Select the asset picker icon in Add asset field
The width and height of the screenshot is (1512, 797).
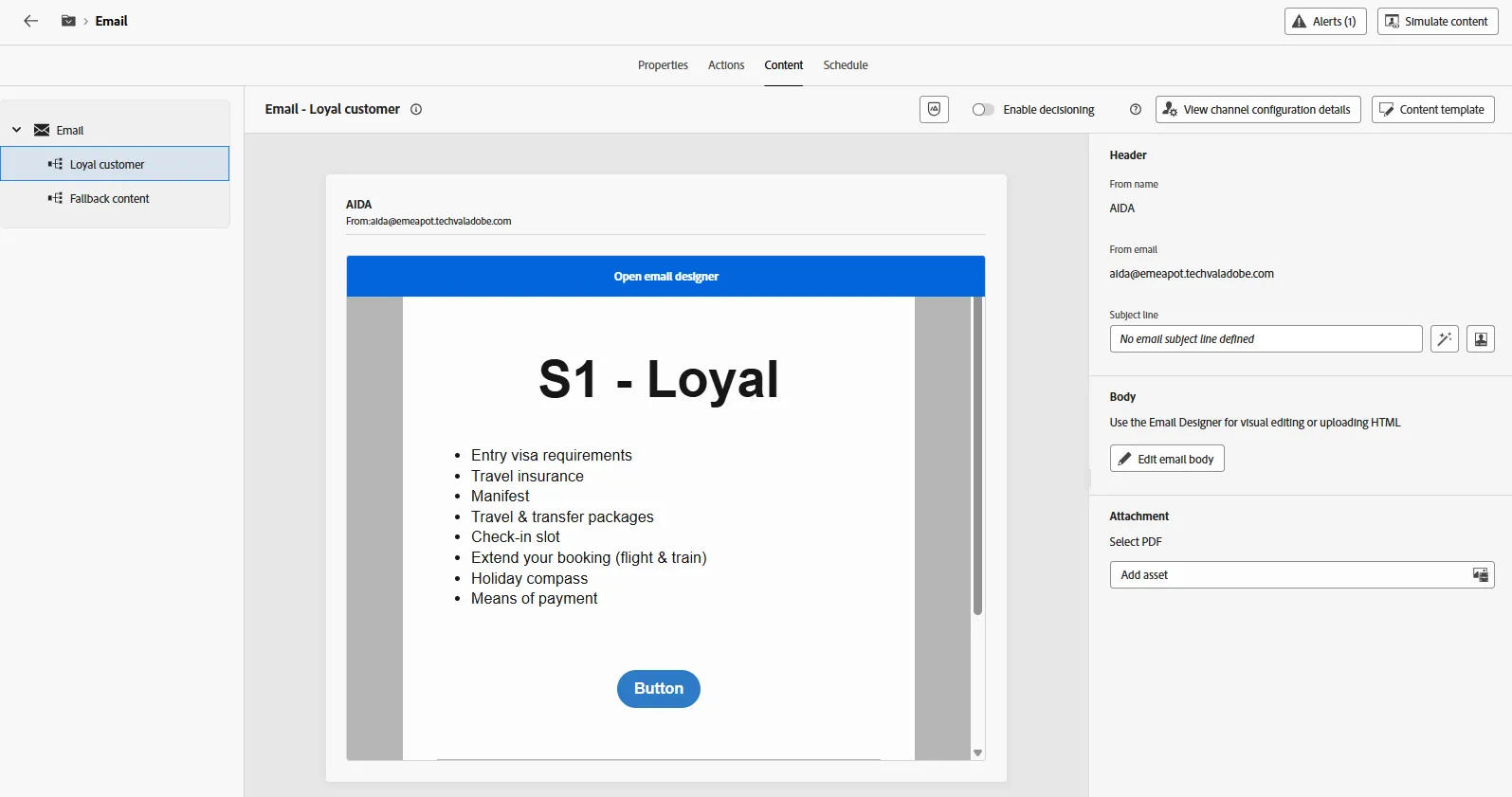[1480, 575]
